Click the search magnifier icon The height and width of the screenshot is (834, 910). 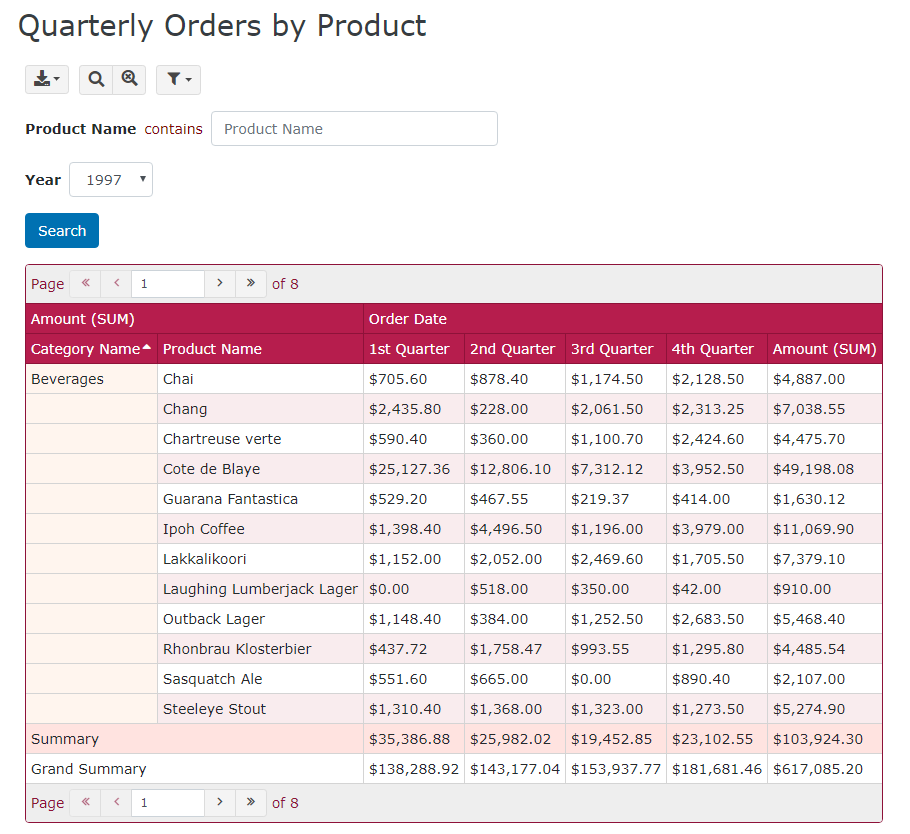96,80
